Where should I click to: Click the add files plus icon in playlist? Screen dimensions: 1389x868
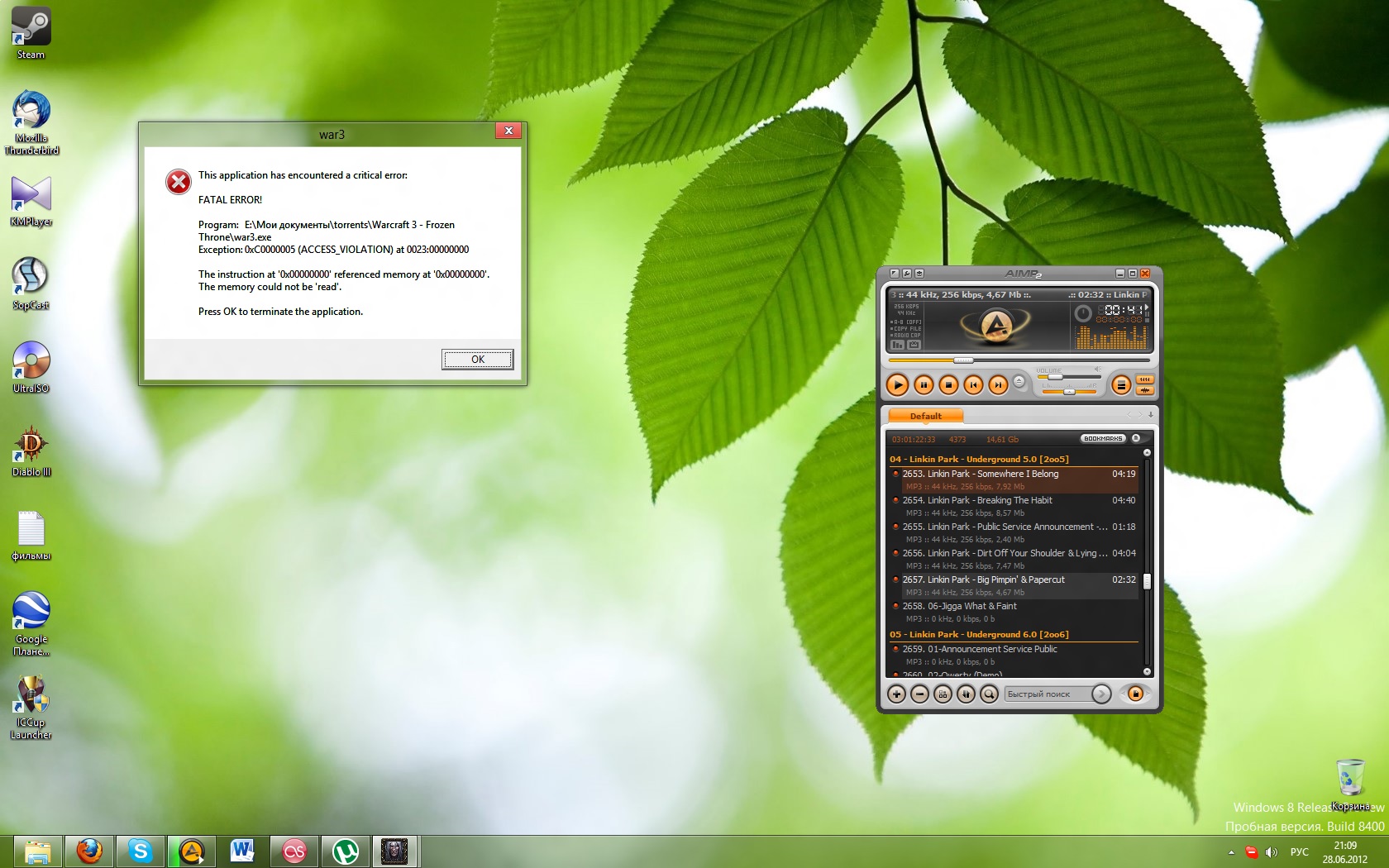pyautogui.click(x=896, y=694)
